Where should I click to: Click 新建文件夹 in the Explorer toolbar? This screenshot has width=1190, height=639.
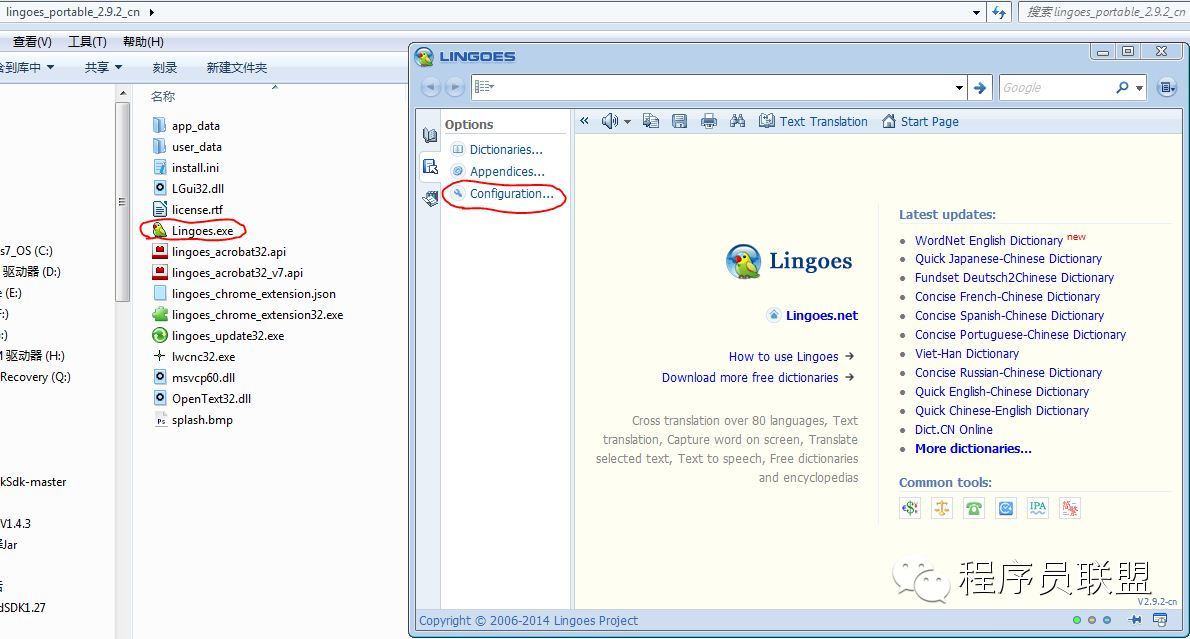pos(237,68)
